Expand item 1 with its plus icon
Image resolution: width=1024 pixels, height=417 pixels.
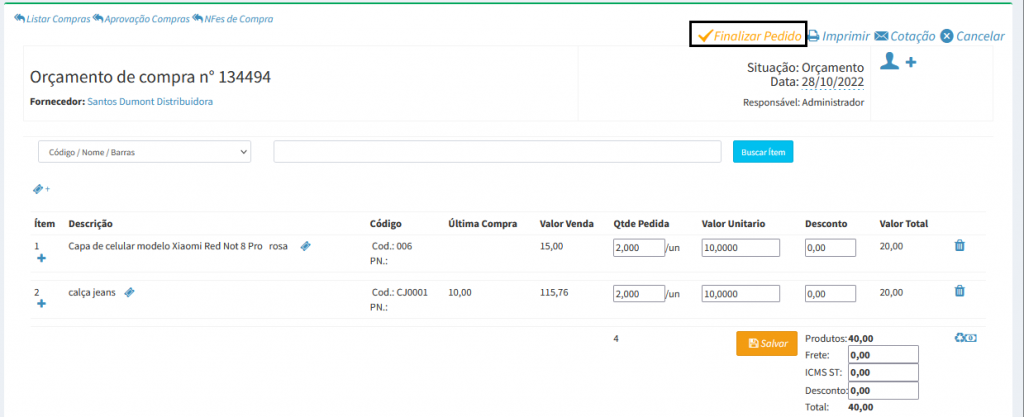41,258
